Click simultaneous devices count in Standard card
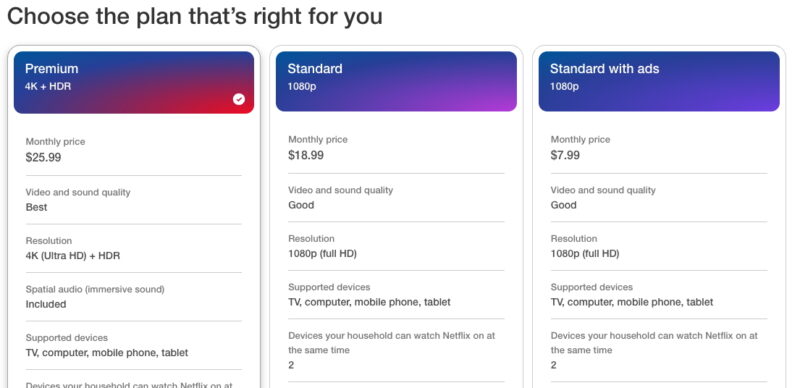This screenshot has height=388, width=800. point(291,365)
